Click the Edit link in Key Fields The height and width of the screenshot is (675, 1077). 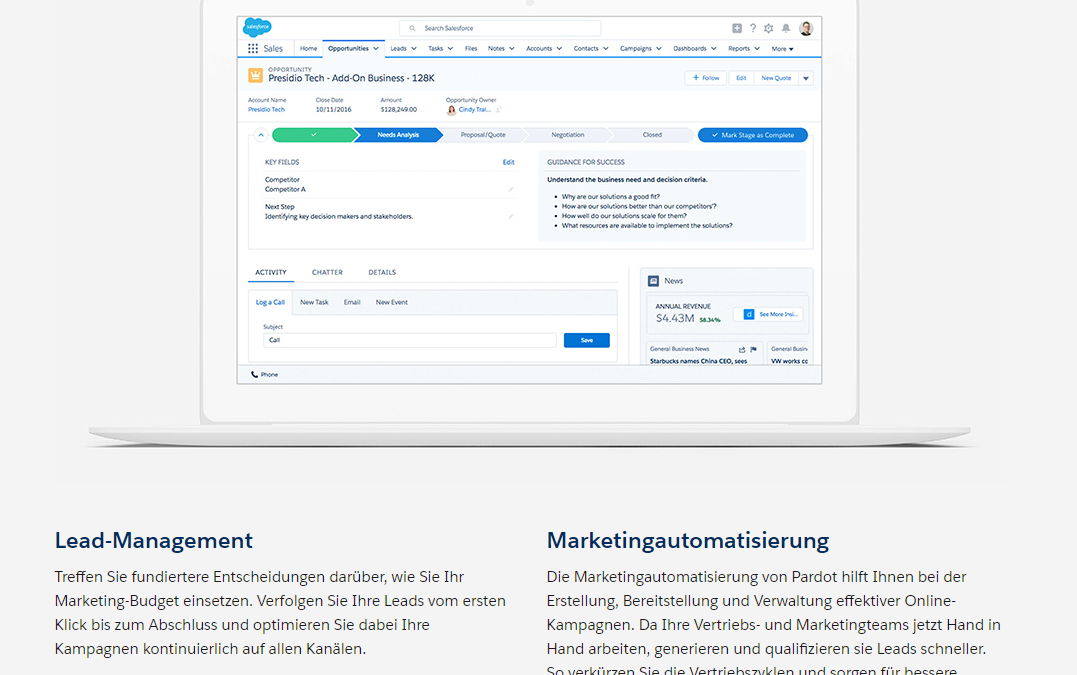[x=508, y=163]
